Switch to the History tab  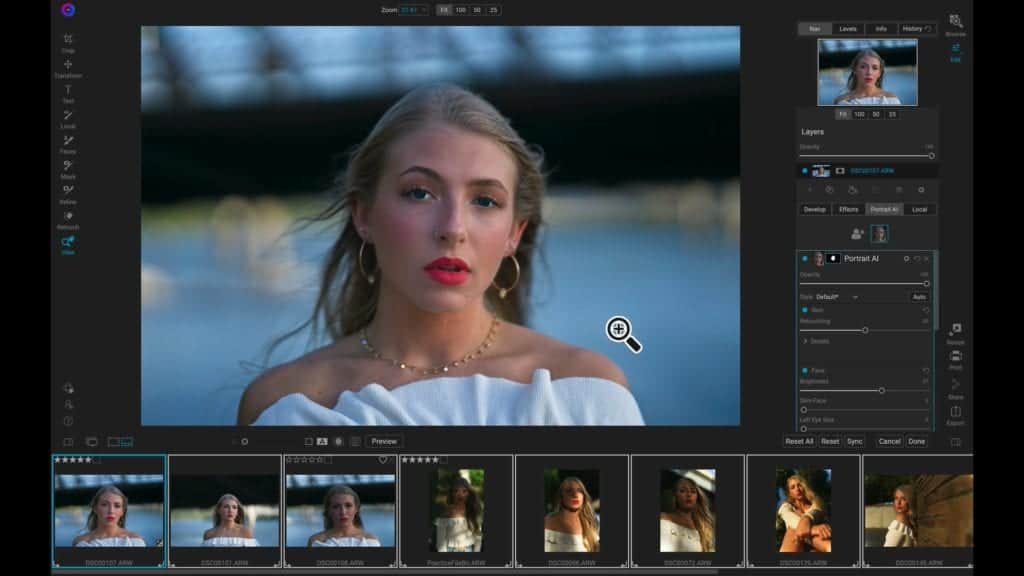(916, 29)
